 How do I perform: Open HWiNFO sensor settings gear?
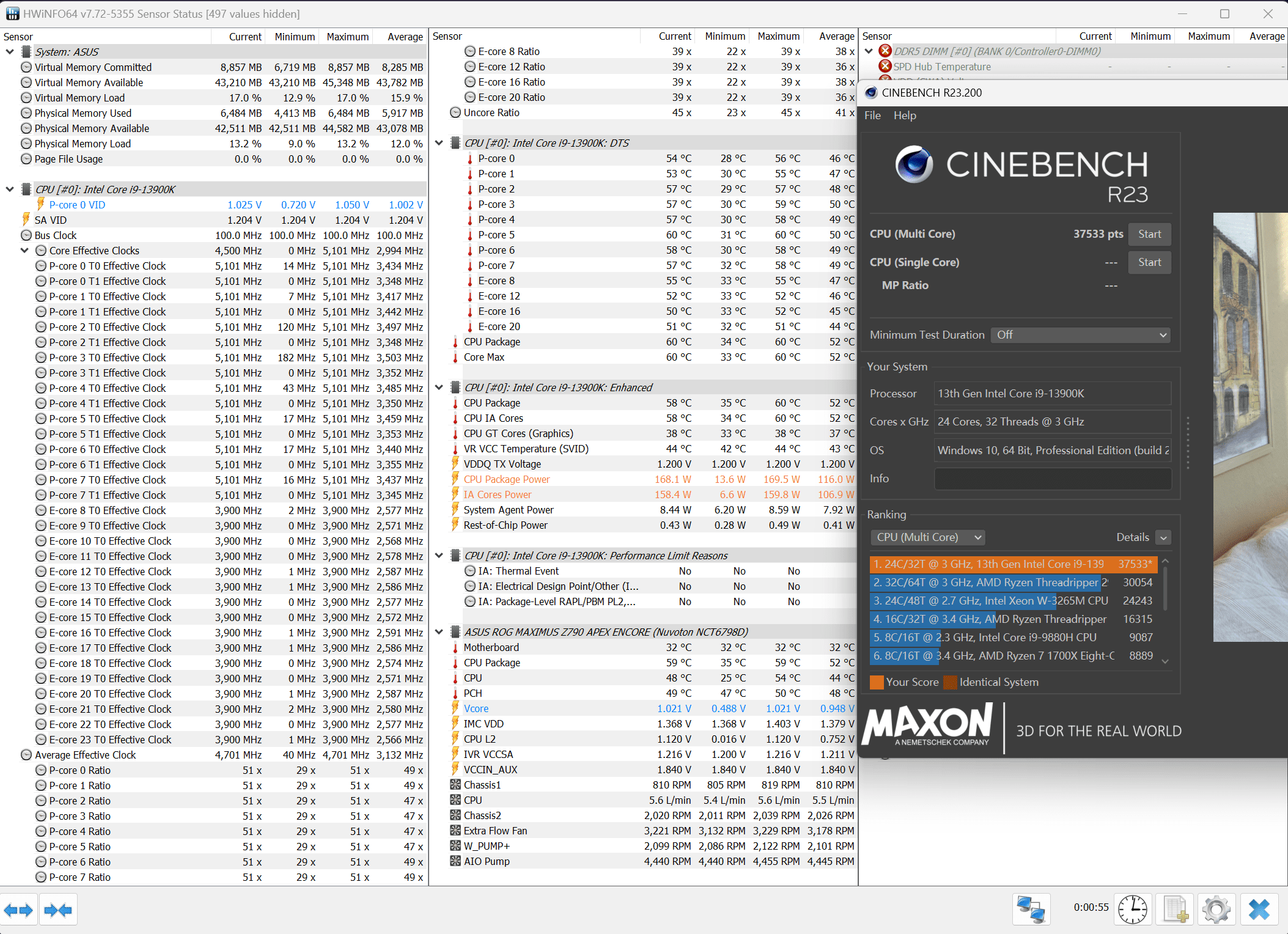[x=1216, y=910]
